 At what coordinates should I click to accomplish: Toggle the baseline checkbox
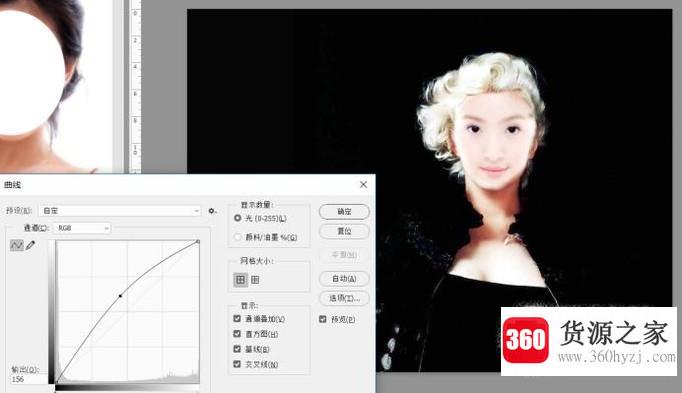coord(237,349)
